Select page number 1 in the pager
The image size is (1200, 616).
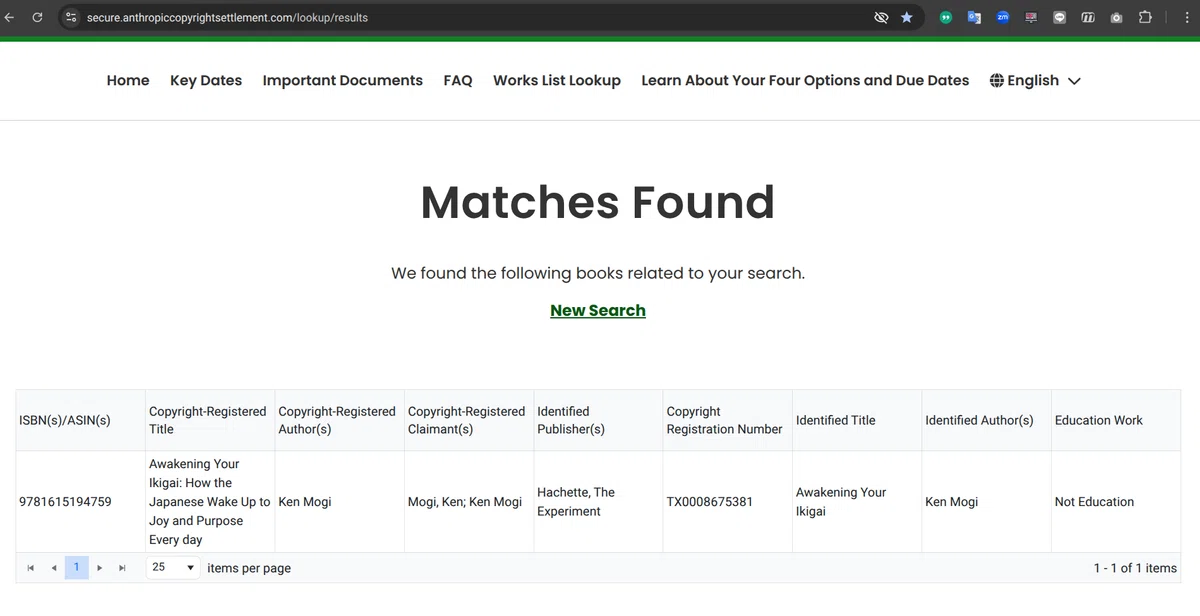tap(76, 567)
